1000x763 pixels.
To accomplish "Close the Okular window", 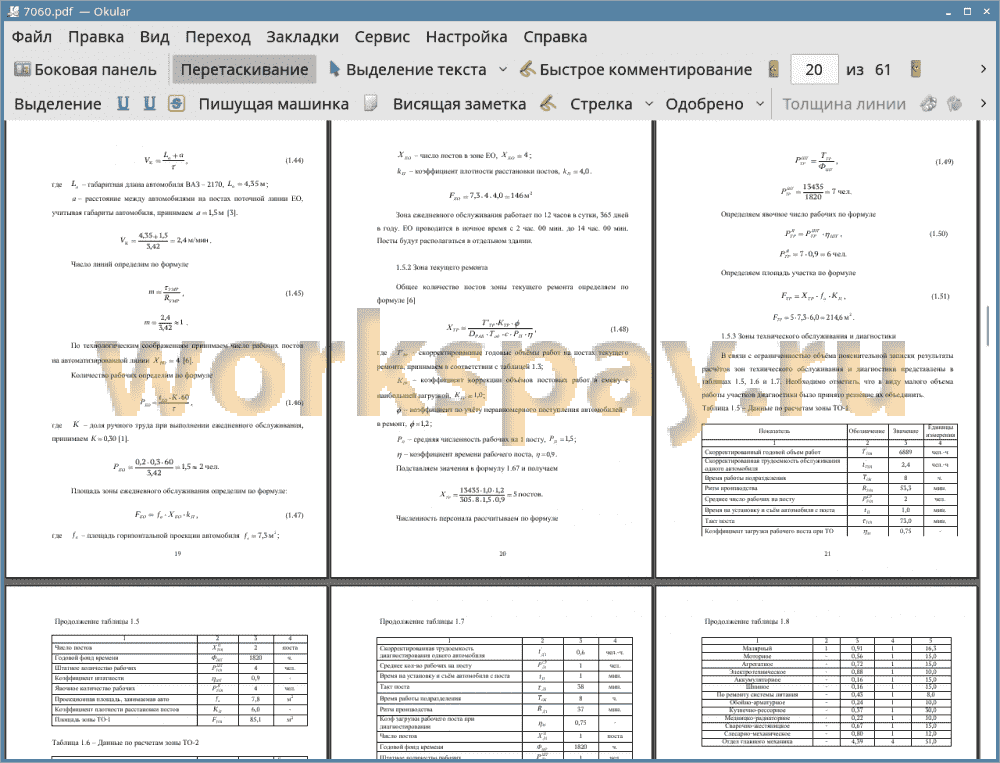I will pos(986,11).
